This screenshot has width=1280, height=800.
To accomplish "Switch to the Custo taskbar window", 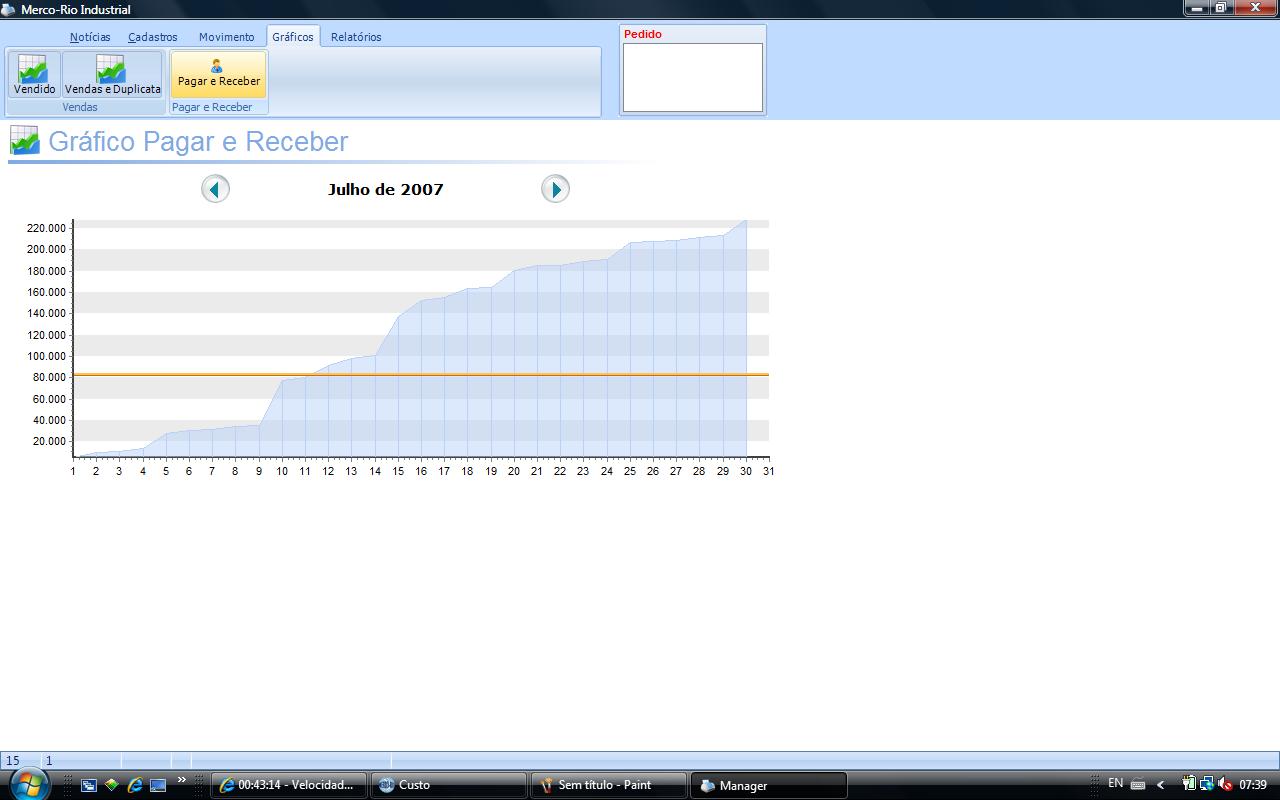I will (448, 786).
